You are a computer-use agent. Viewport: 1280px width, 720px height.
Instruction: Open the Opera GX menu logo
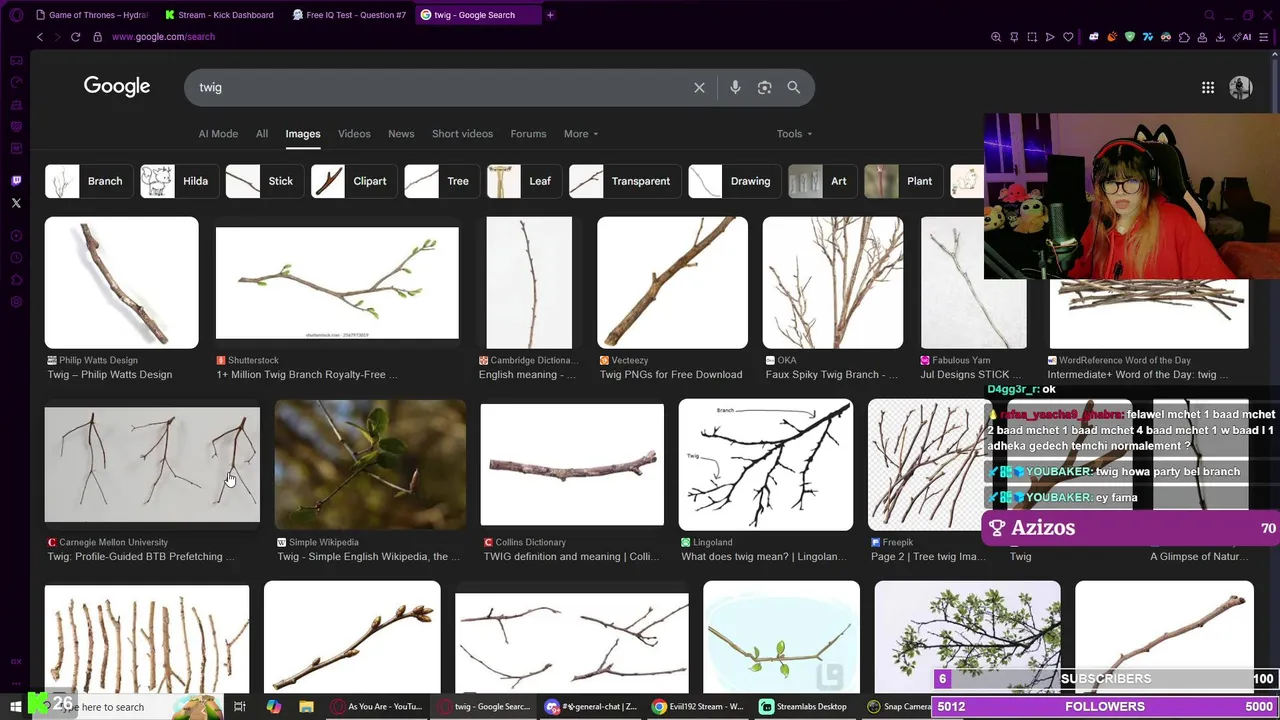(16, 15)
